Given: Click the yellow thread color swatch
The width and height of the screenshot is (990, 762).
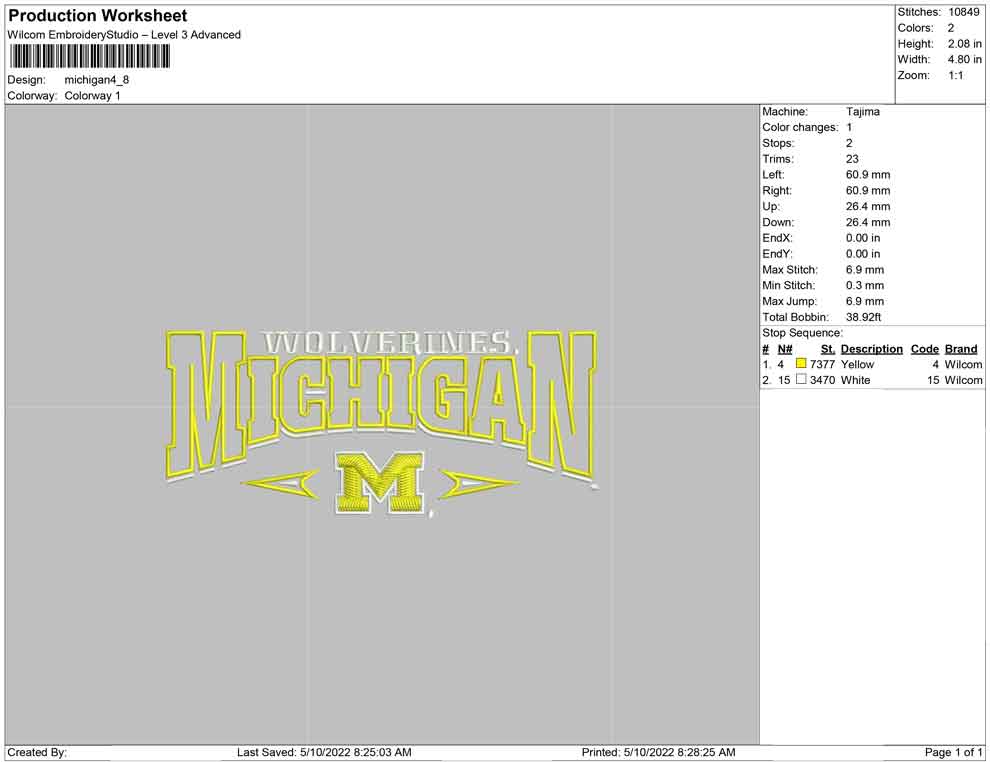Looking at the screenshot, I should pos(801,364).
